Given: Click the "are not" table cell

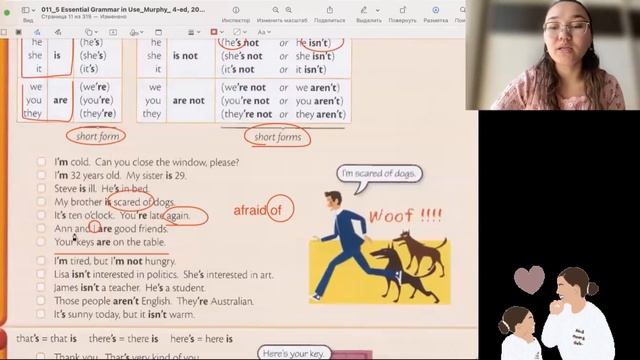Looking at the screenshot, I should click(188, 100).
